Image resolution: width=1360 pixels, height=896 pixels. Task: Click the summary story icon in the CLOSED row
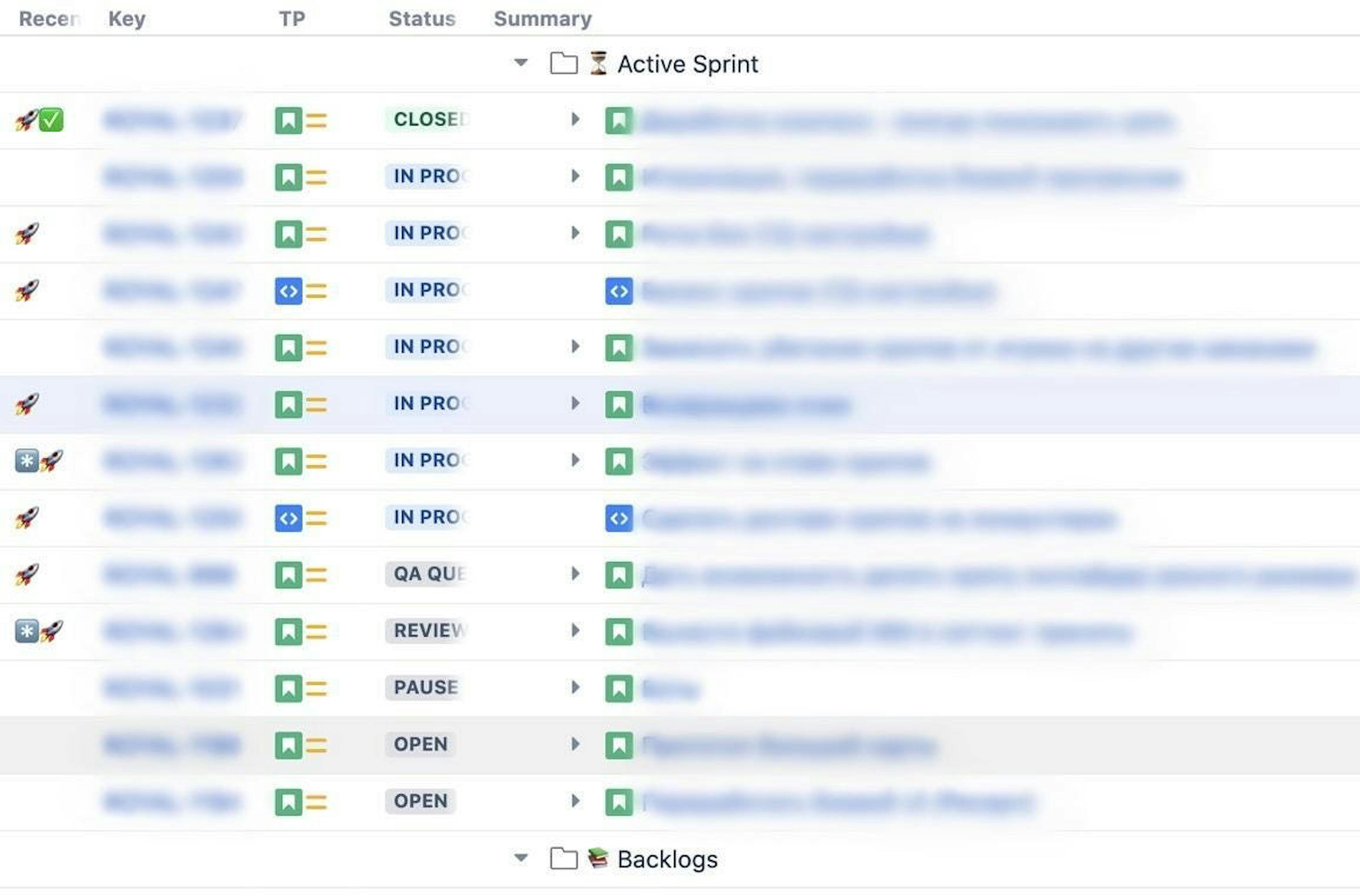tap(619, 120)
